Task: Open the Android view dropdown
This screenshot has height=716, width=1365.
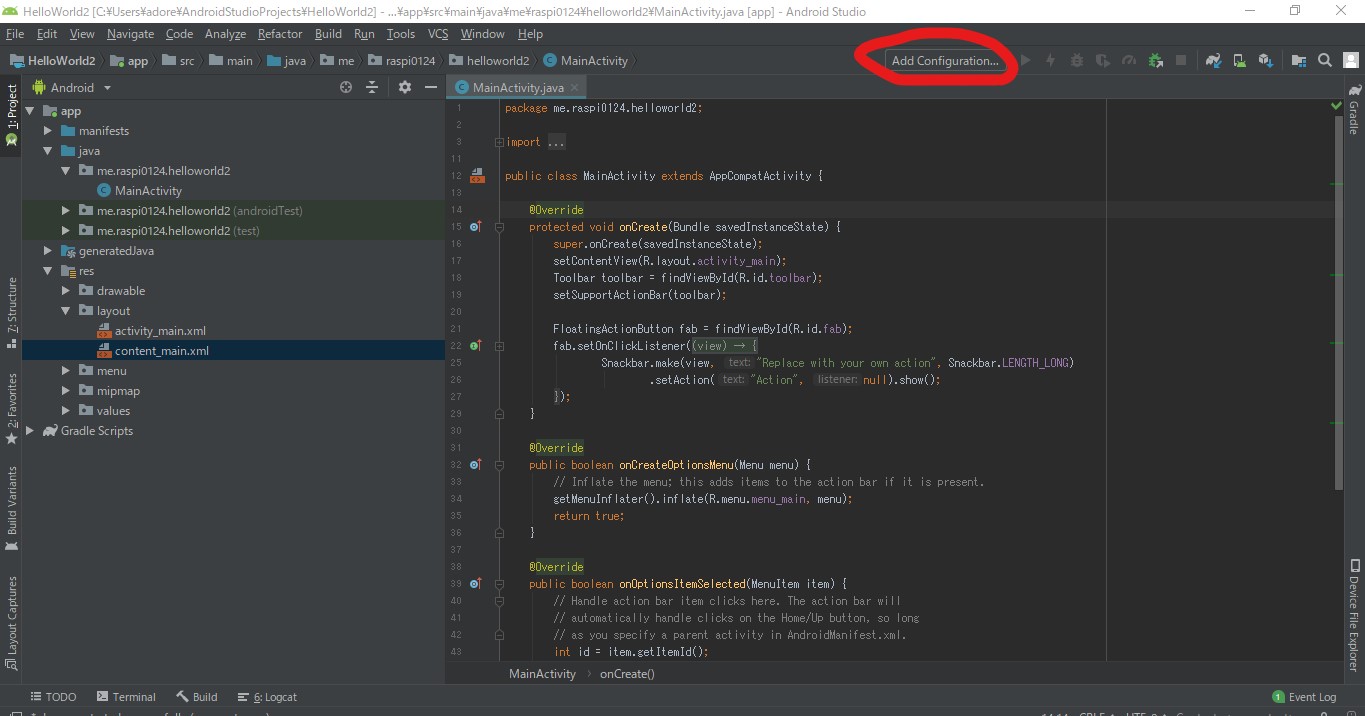Action: (x=72, y=87)
